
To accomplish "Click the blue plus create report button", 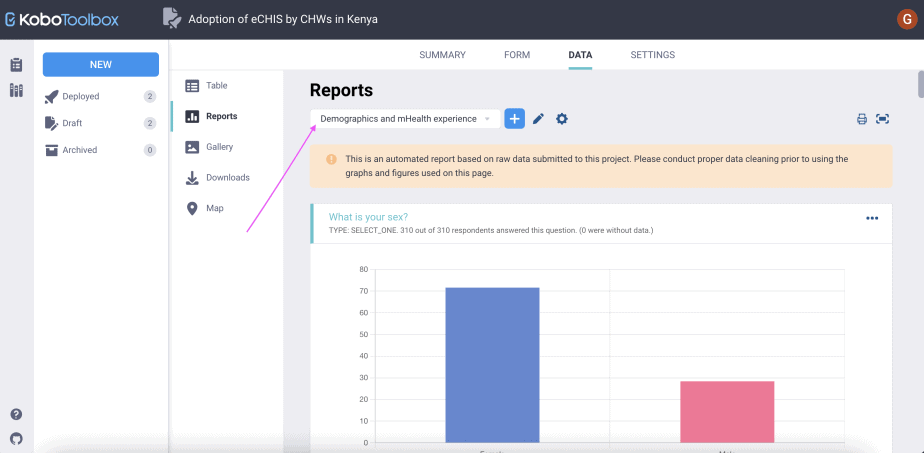I will (x=514, y=119).
